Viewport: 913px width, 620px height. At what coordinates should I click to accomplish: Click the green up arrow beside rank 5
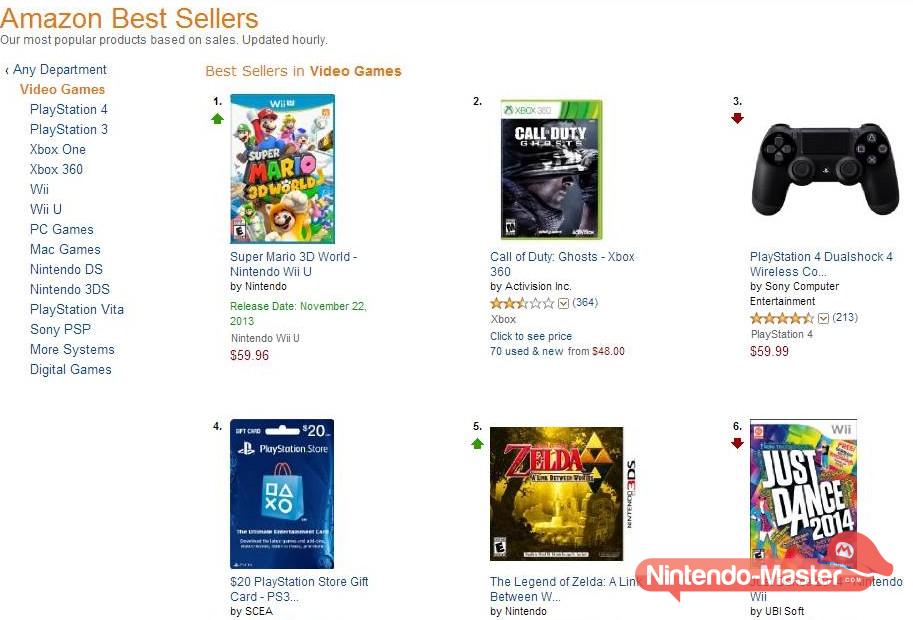pyautogui.click(x=477, y=443)
